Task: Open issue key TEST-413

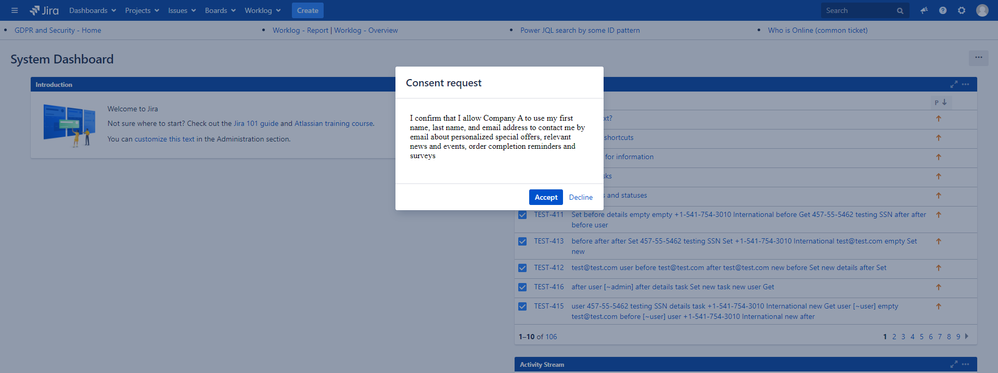Action: (x=549, y=241)
